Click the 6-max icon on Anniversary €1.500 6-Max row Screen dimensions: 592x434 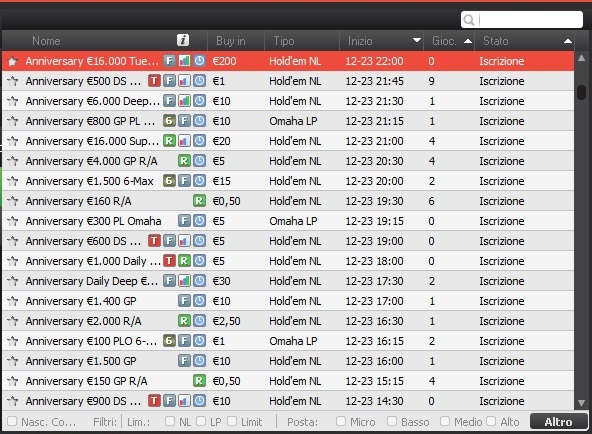pyautogui.click(x=169, y=181)
